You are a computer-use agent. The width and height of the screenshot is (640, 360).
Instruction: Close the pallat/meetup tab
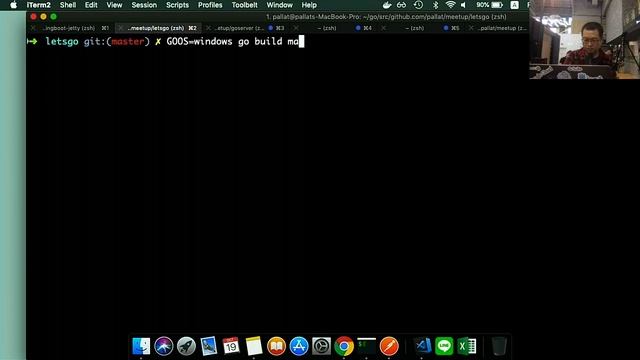point(471,28)
